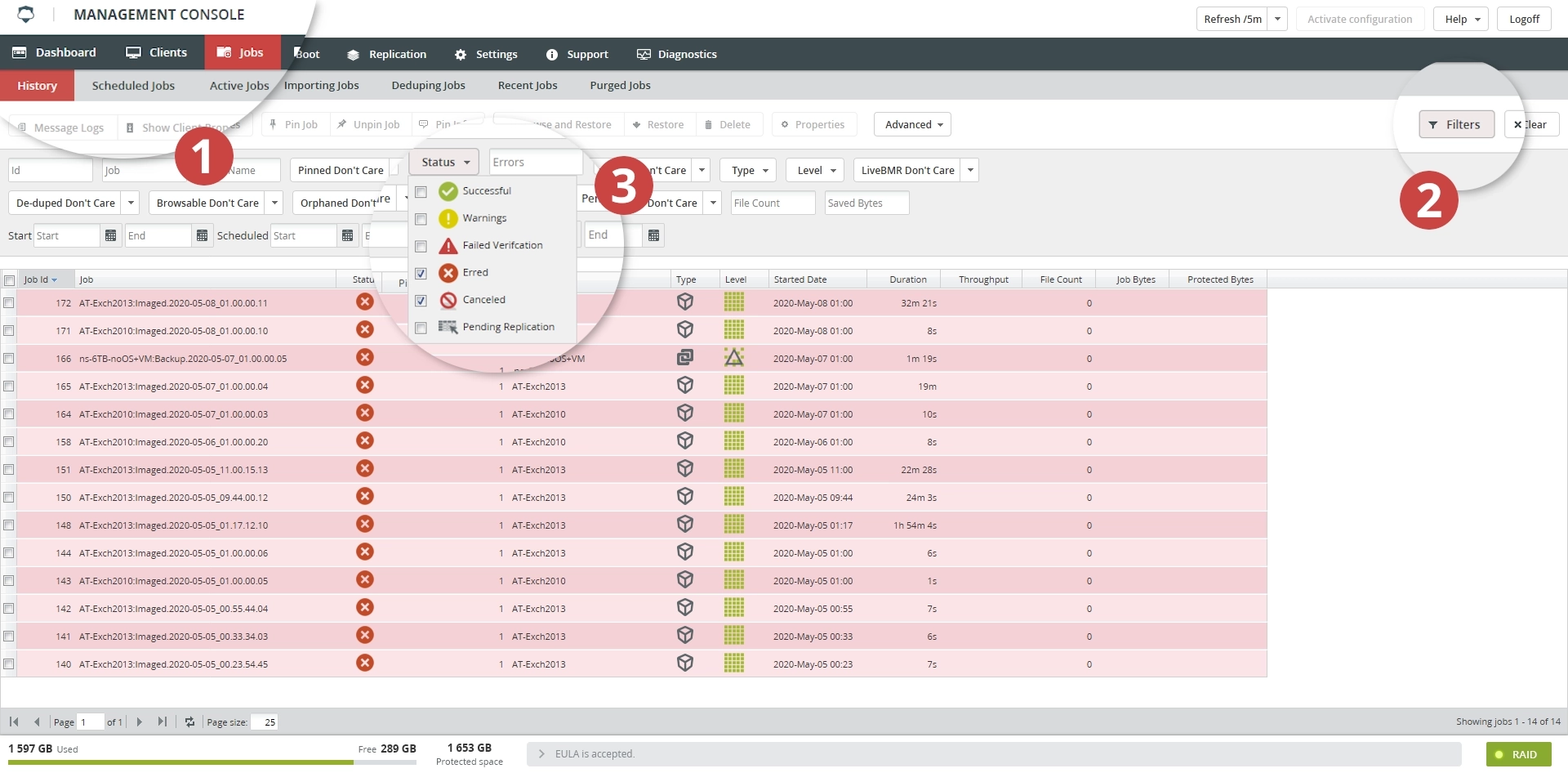Click the erred status icon for job 140
The height and width of the screenshot is (773, 1568).
click(365, 663)
